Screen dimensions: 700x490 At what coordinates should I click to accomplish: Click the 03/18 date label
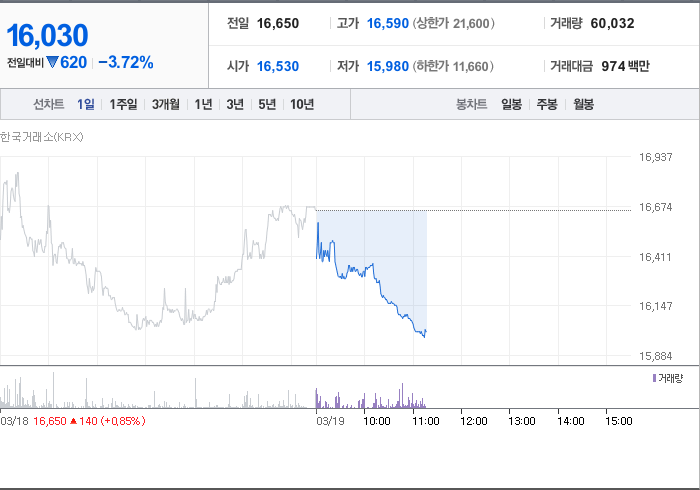[x=14, y=421]
